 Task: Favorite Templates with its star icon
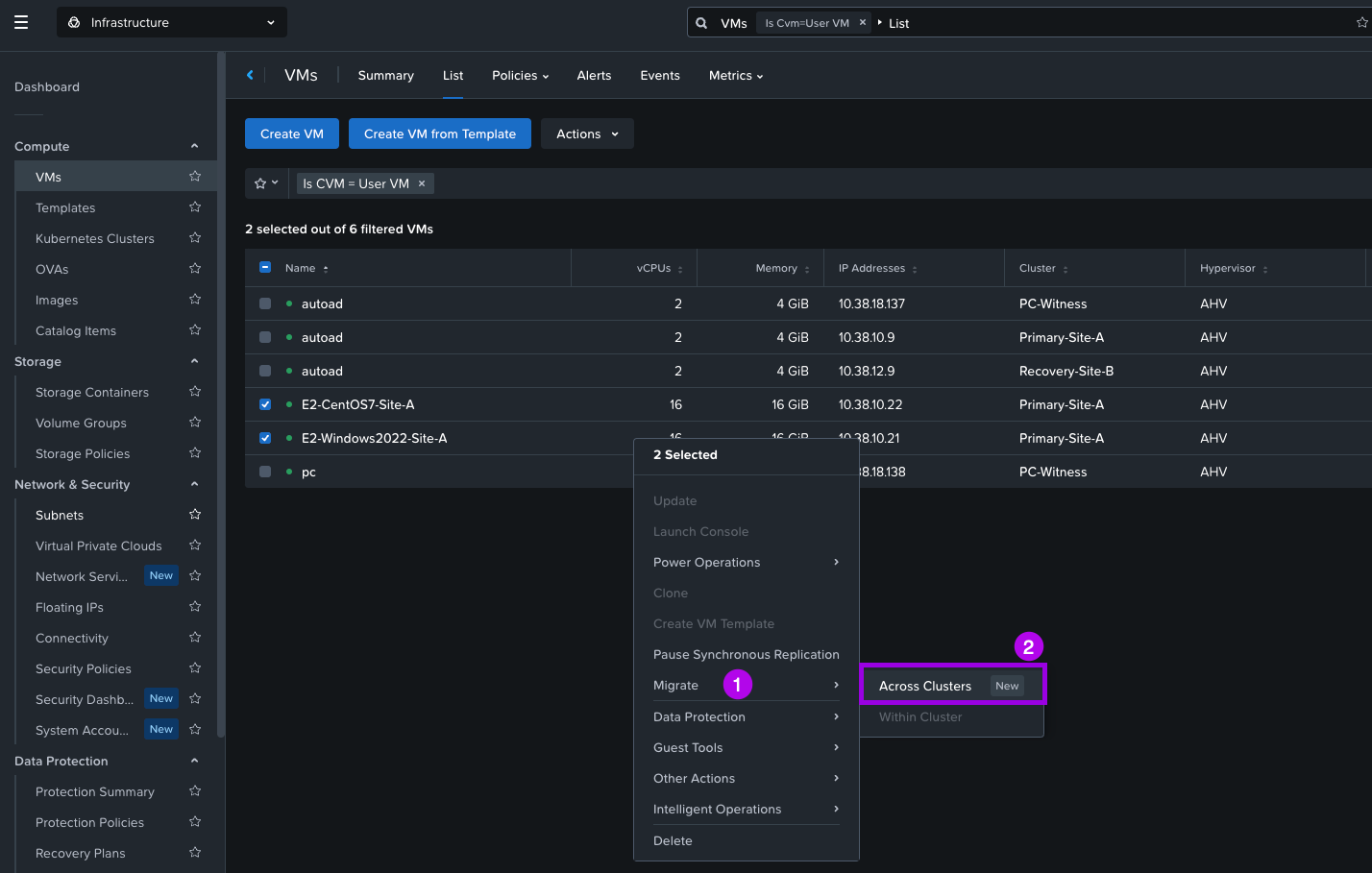(x=195, y=207)
